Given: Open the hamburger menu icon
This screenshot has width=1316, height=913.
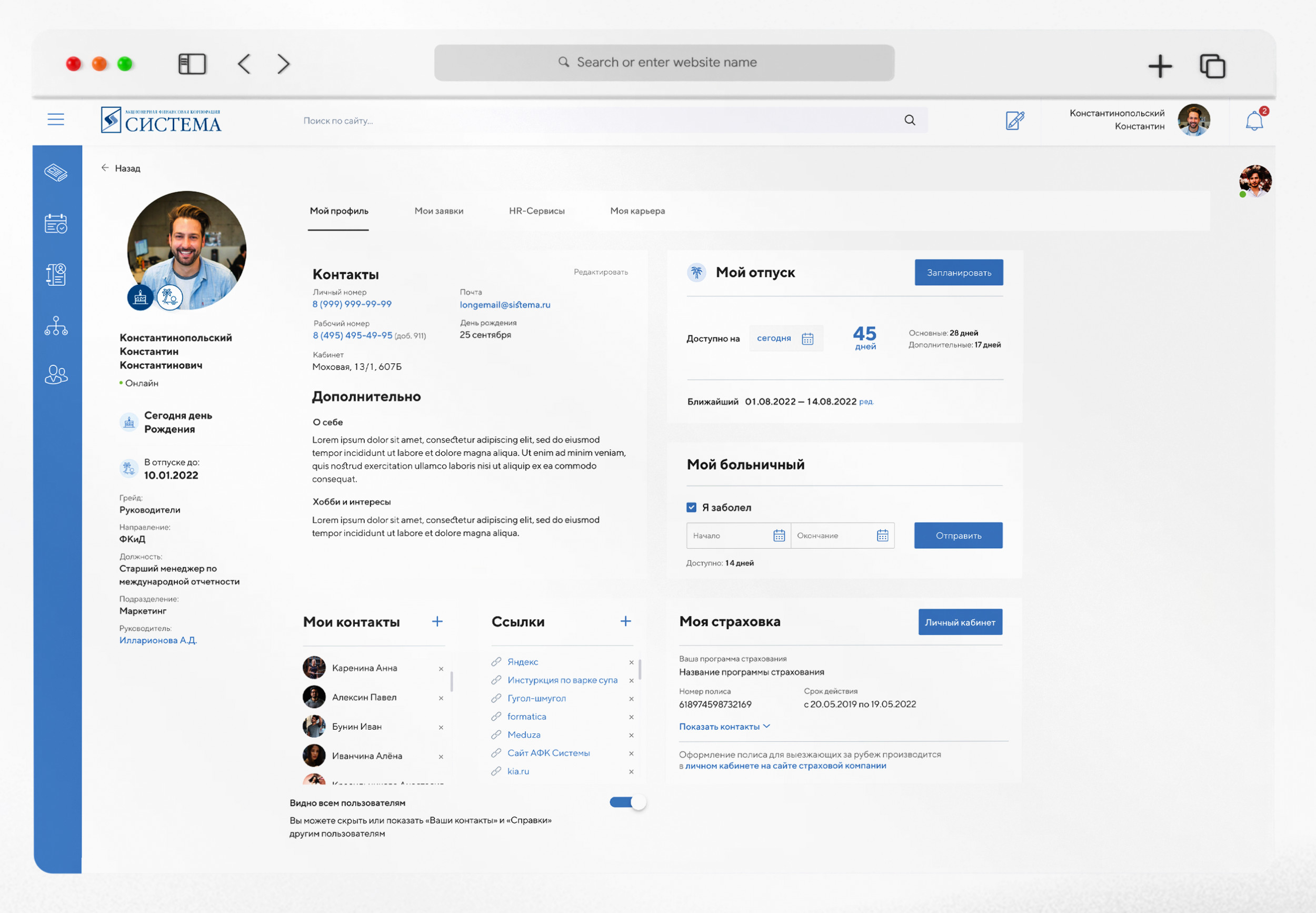Looking at the screenshot, I should tap(55, 119).
